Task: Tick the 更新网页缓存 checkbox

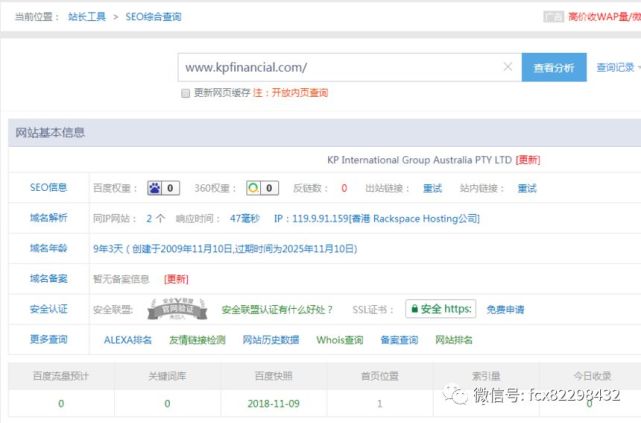Action: [x=186, y=93]
